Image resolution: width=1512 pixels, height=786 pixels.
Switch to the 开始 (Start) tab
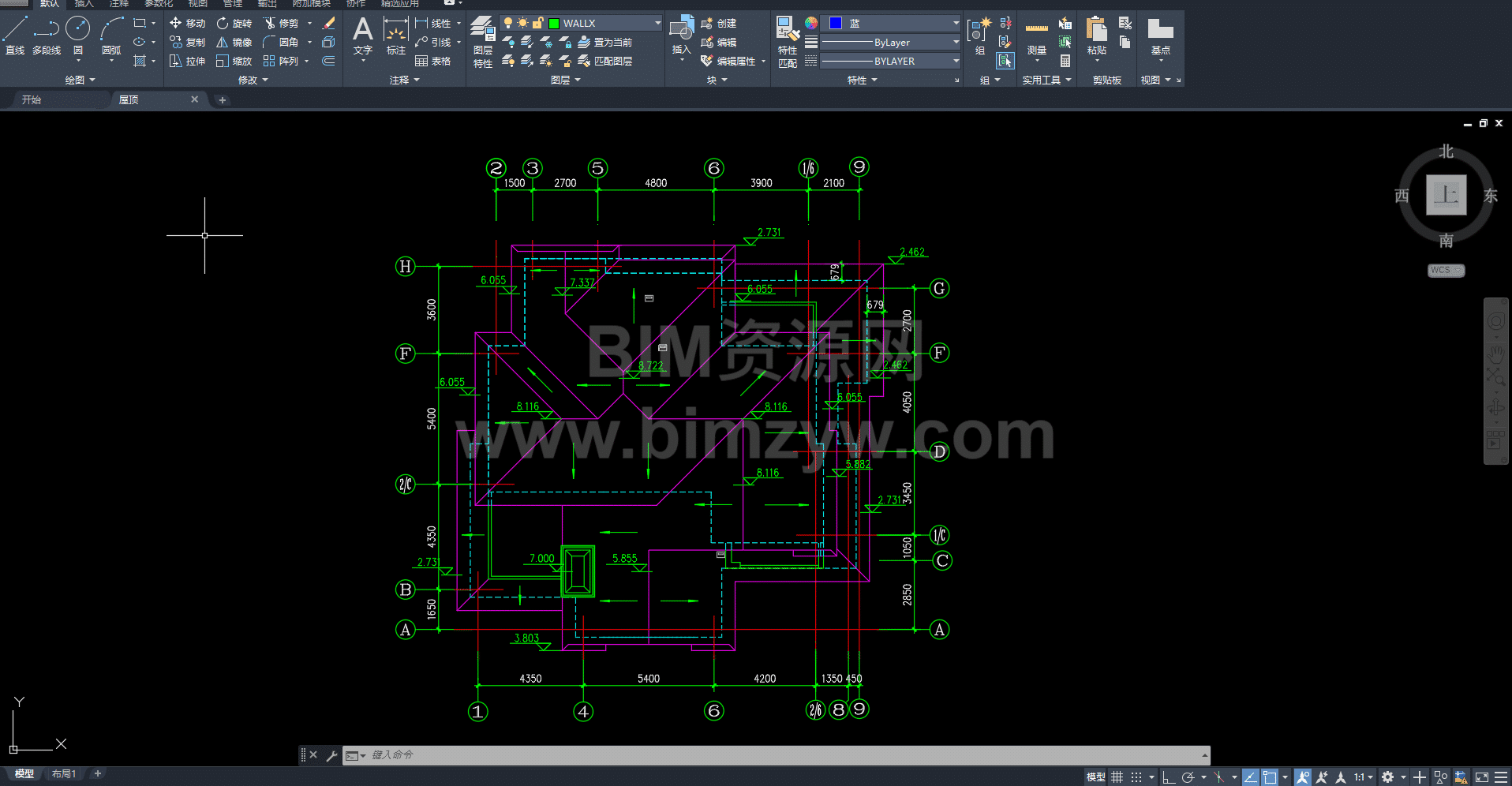click(32, 99)
